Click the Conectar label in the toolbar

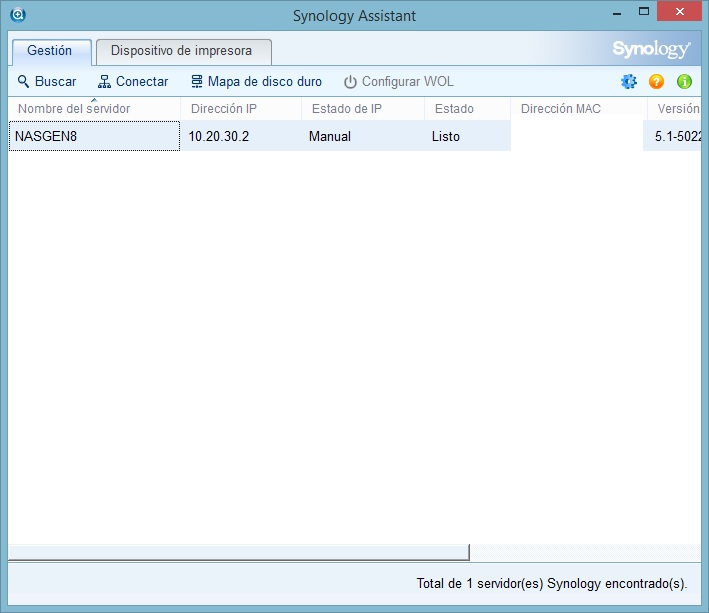coord(142,81)
